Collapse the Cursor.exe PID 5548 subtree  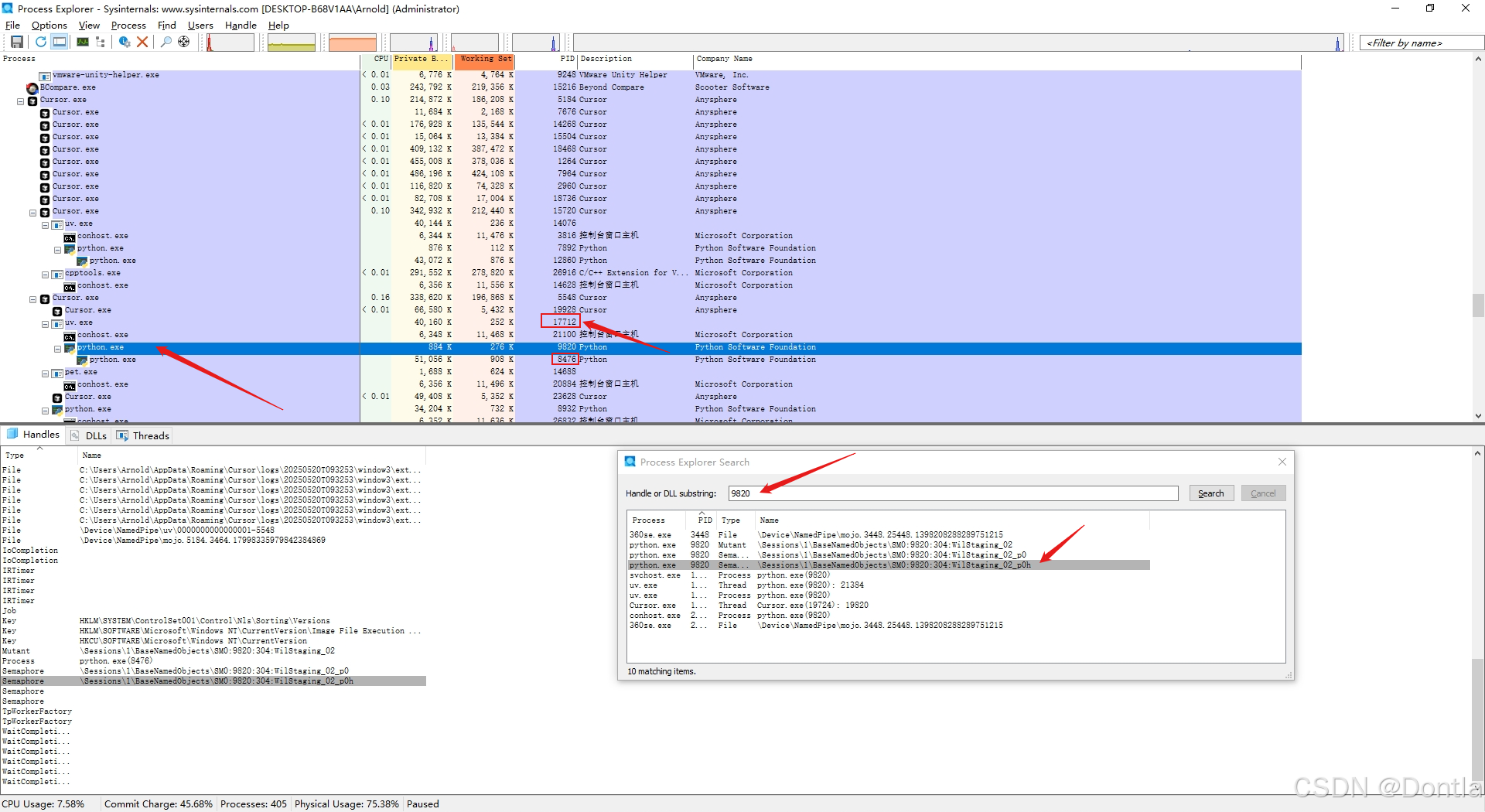pyautogui.click(x=33, y=299)
